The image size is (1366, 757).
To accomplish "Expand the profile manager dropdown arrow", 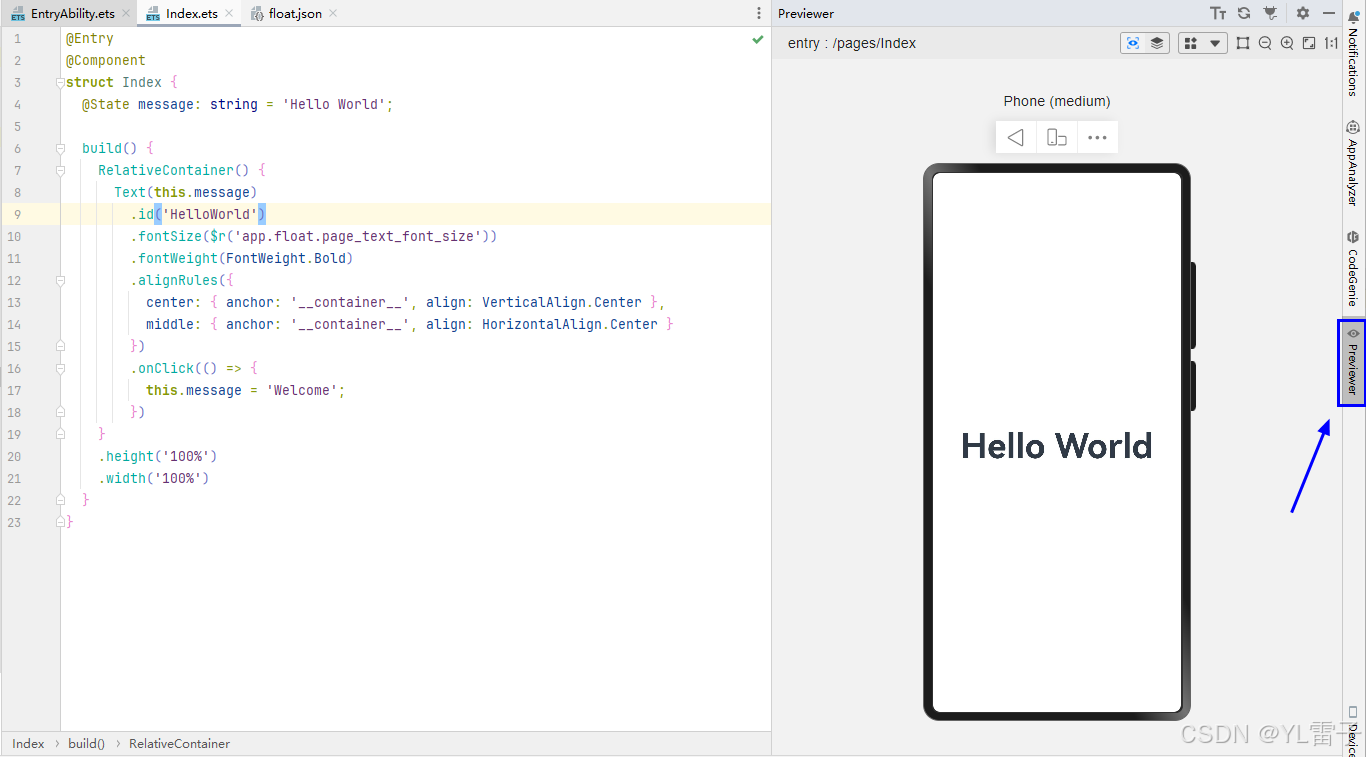I will (1215, 43).
